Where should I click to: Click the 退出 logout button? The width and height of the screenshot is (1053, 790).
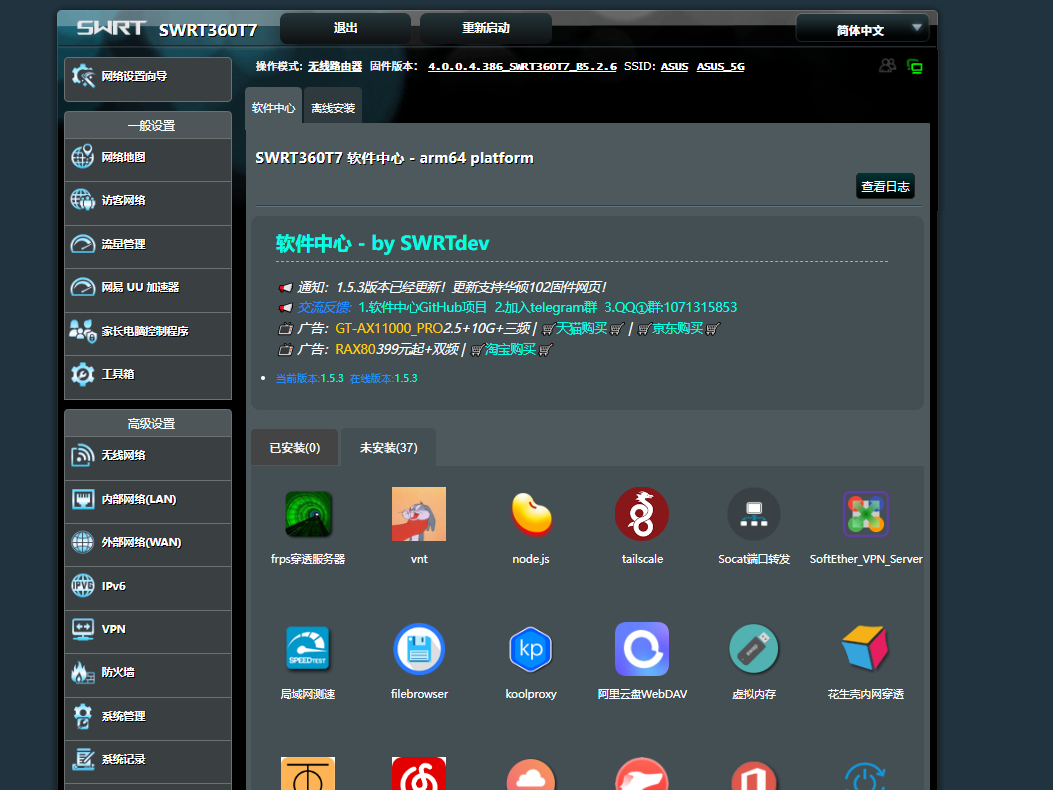pyautogui.click(x=345, y=29)
